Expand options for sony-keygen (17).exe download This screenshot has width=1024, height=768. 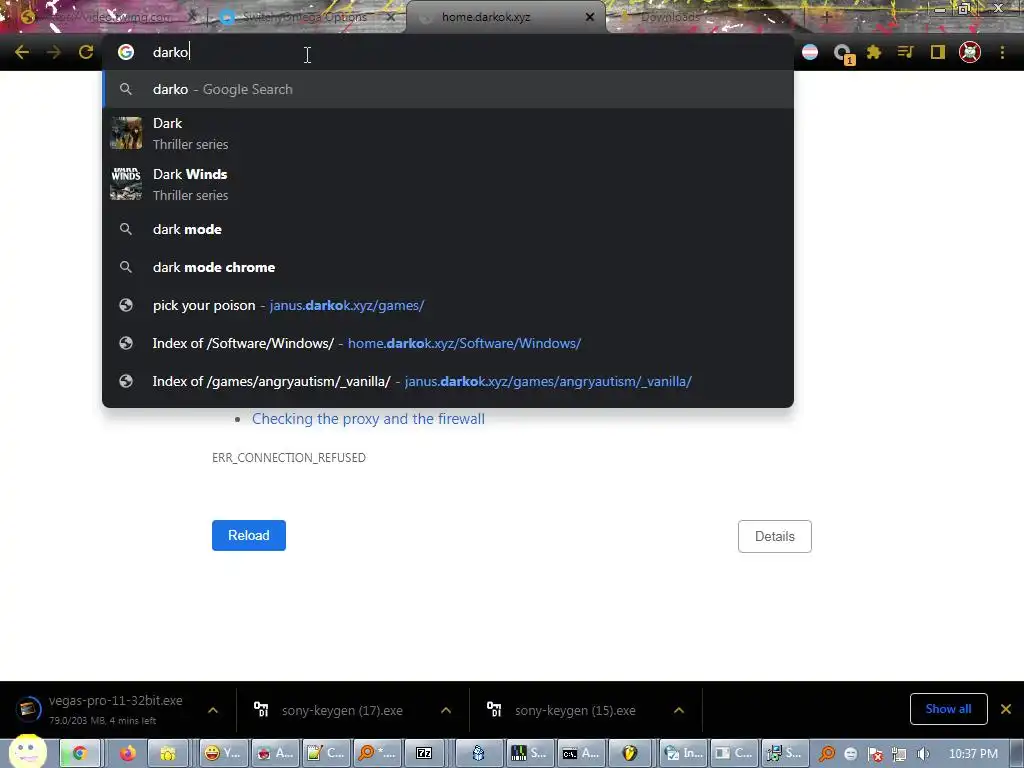pyautogui.click(x=446, y=710)
